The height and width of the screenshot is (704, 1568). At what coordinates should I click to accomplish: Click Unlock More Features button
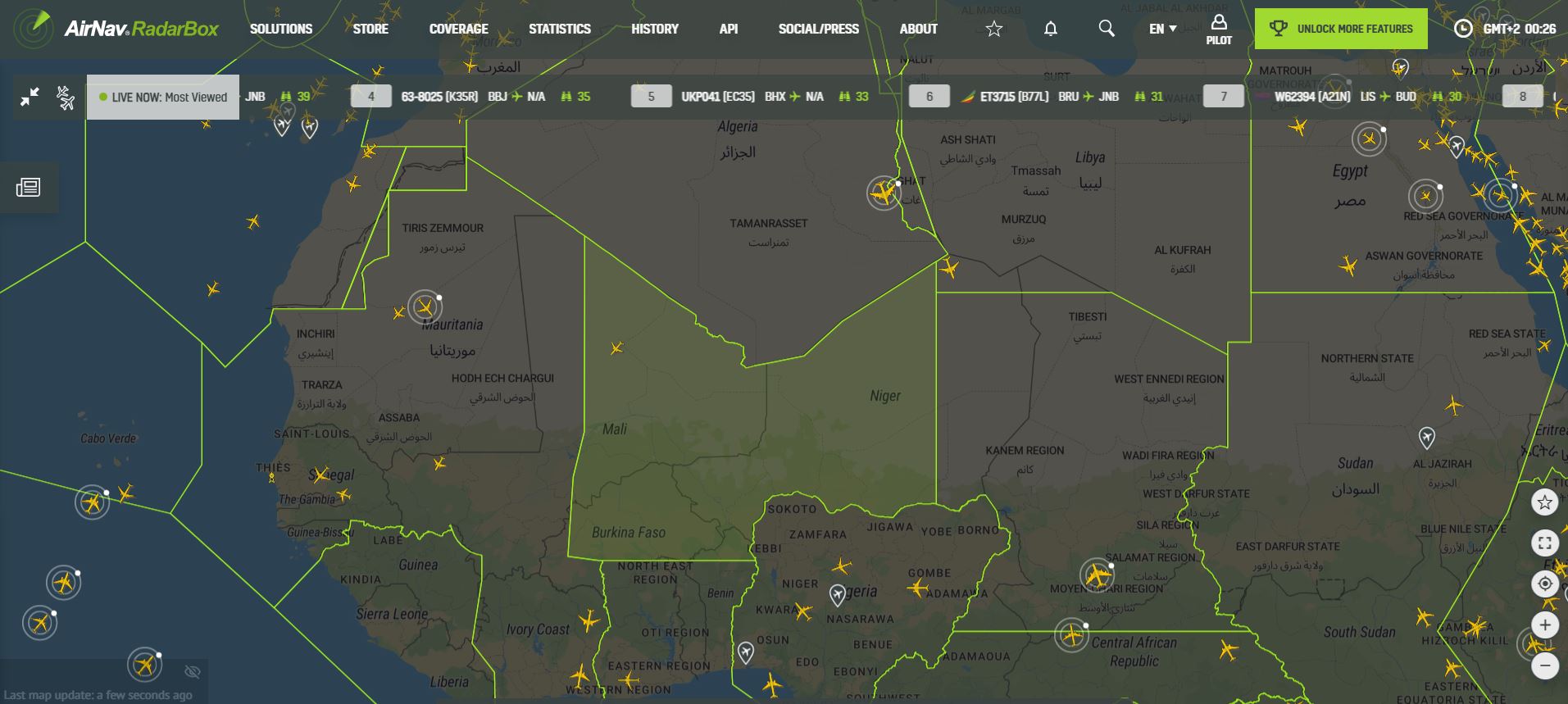tap(1340, 29)
